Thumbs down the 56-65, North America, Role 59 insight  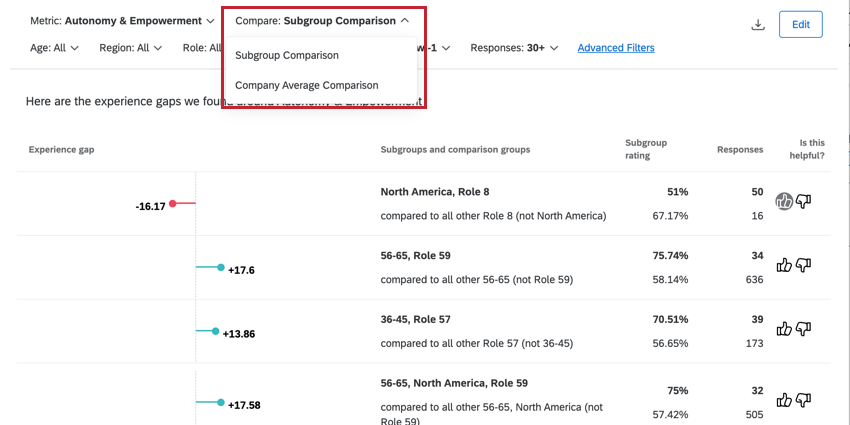803,401
